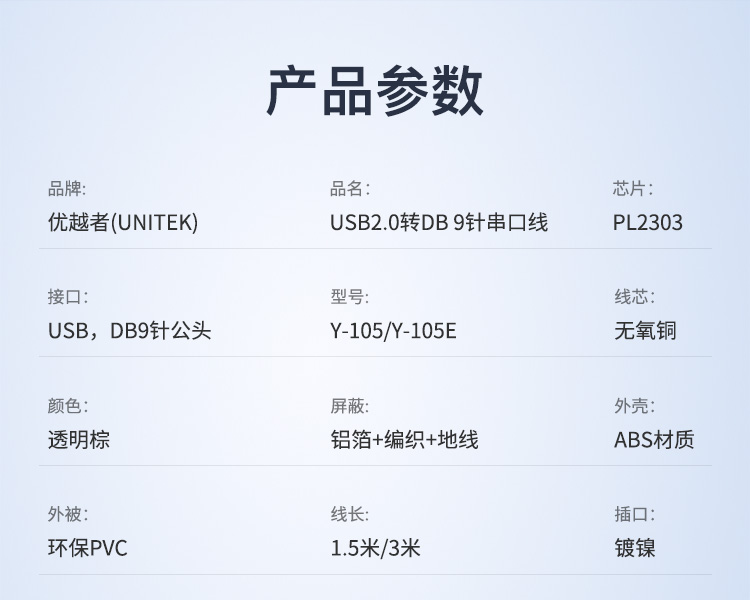
Task: Select the PL2303 chip value
Action: point(647,222)
